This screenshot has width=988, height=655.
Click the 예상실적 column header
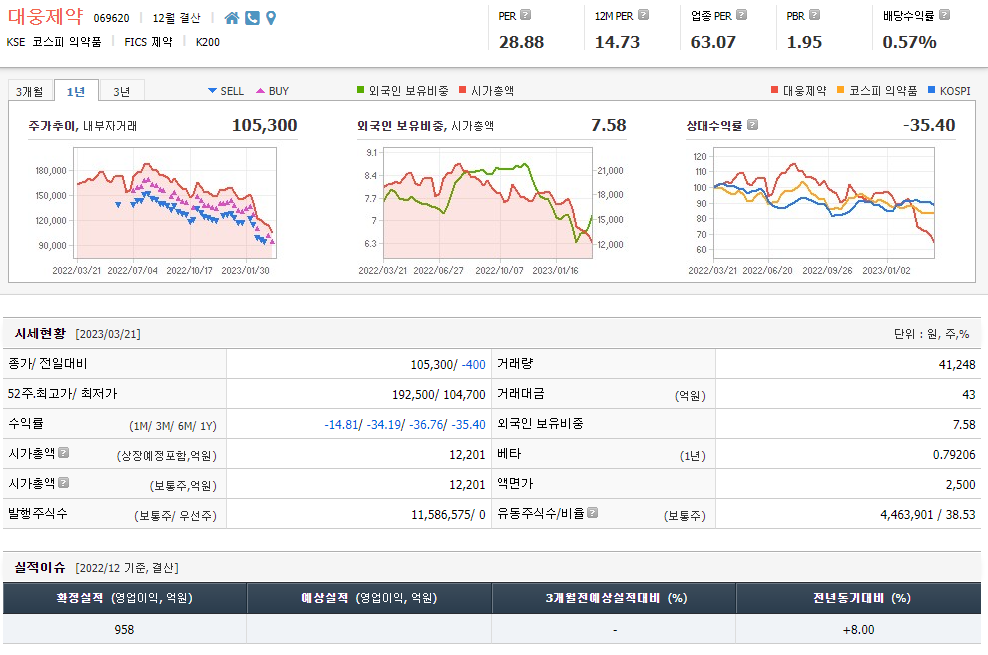369,598
